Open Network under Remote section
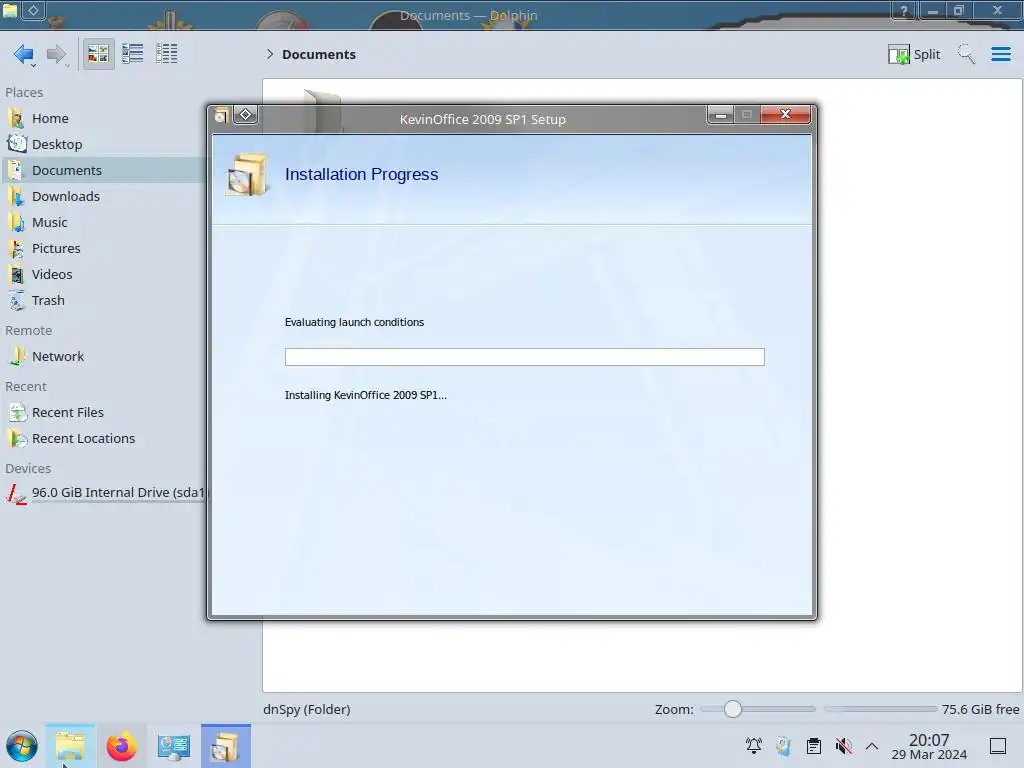Image resolution: width=1024 pixels, height=768 pixels. coord(104,357)
